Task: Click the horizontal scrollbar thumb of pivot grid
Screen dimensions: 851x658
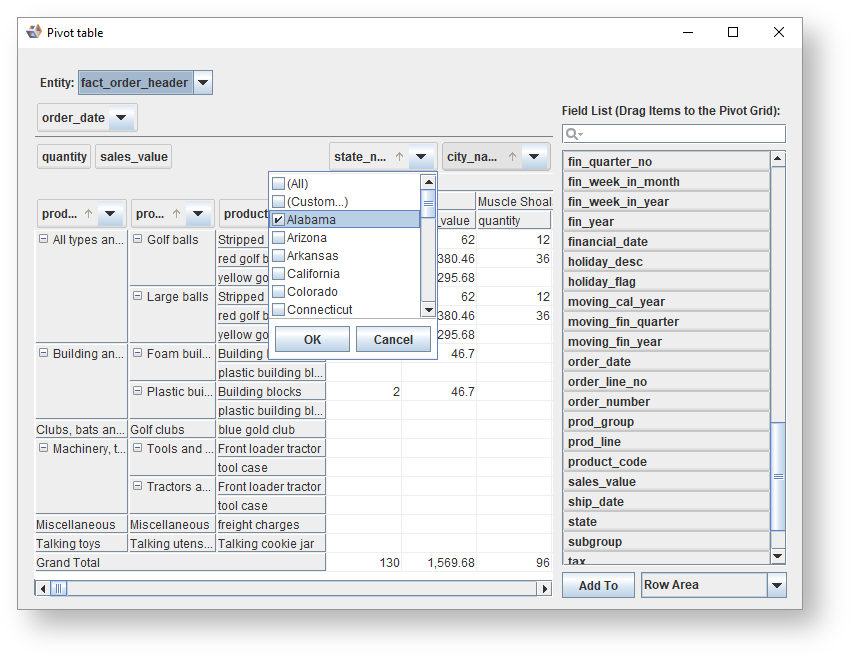Action: click(x=59, y=589)
